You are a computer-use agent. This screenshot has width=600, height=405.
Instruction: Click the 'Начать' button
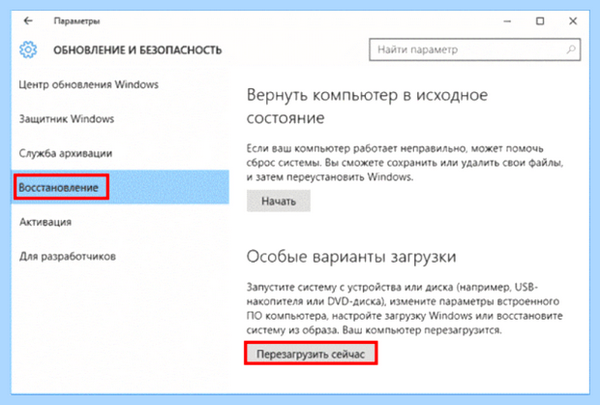pos(278,201)
